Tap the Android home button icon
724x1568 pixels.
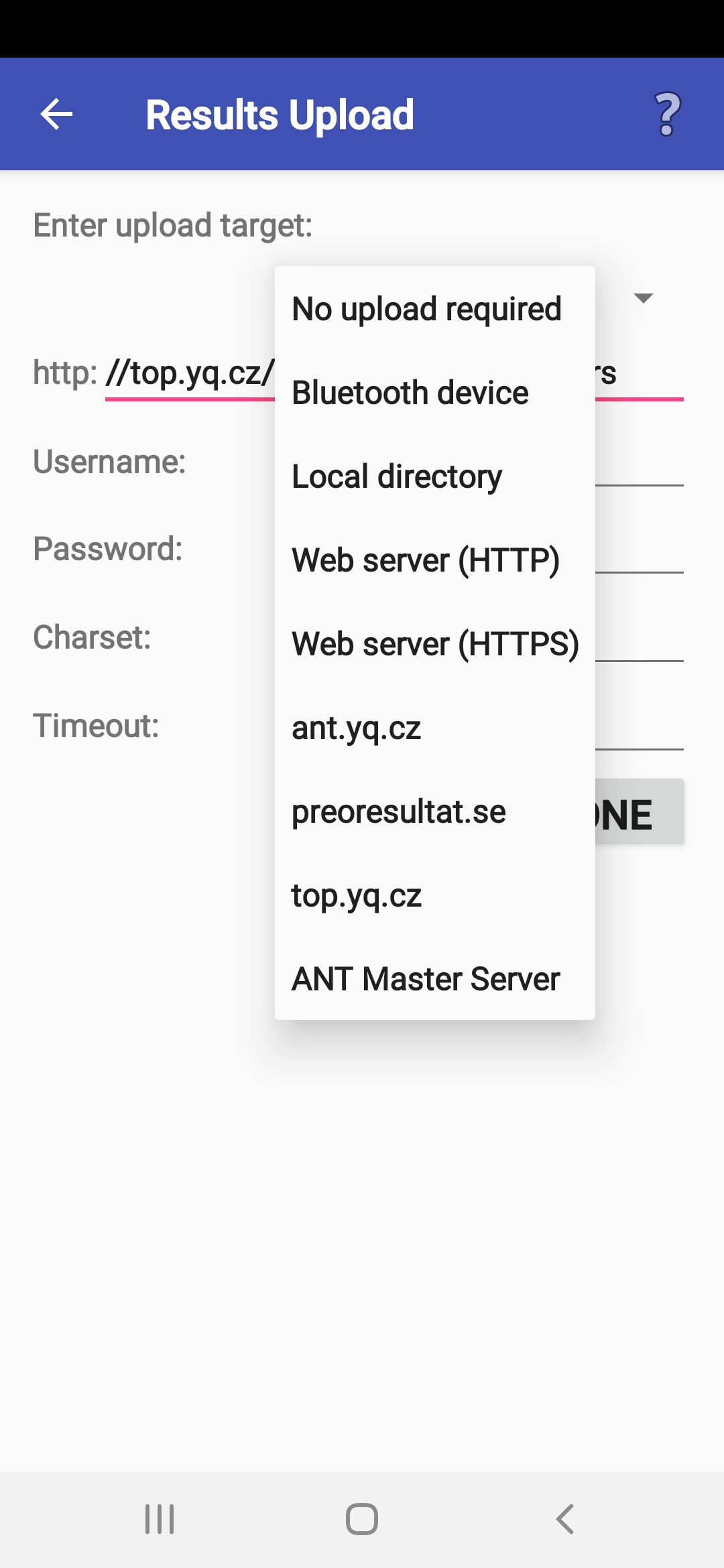pos(362,1519)
